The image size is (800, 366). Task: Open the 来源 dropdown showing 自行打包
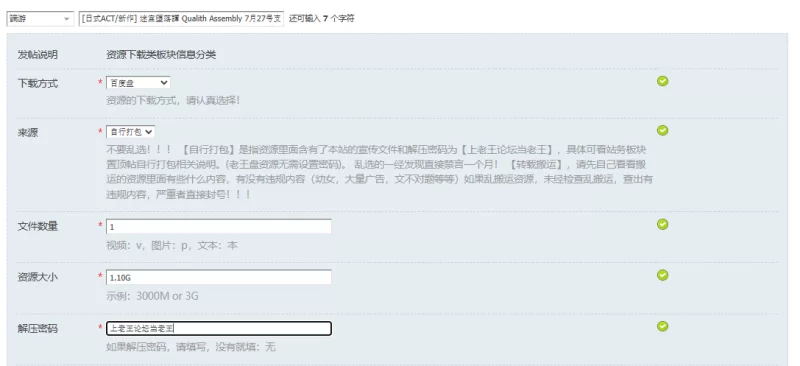click(131, 132)
